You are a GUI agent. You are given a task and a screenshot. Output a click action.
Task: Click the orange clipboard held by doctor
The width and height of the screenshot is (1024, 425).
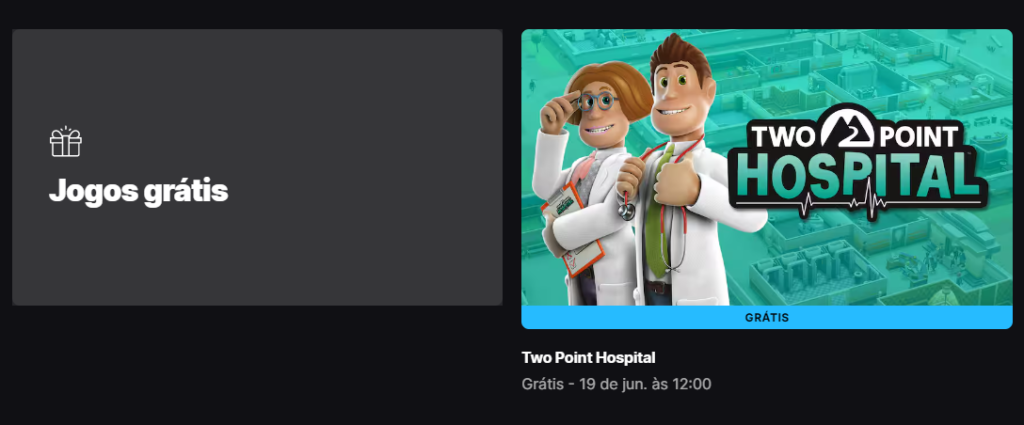click(571, 230)
